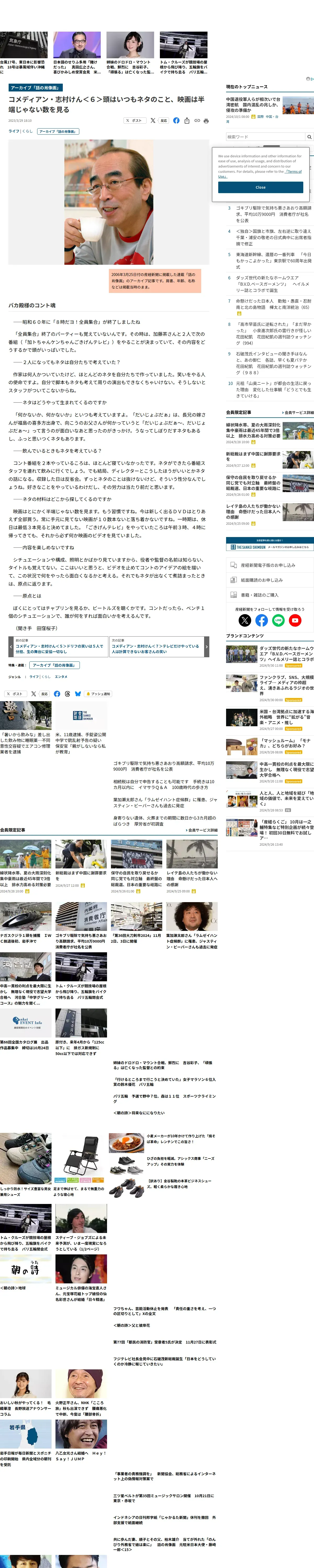Open sidebar article レイテ島の人たちが働かない理由
The height and width of the screenshot is (1568, 314).
pyautogui.click(x=254, y=511)
